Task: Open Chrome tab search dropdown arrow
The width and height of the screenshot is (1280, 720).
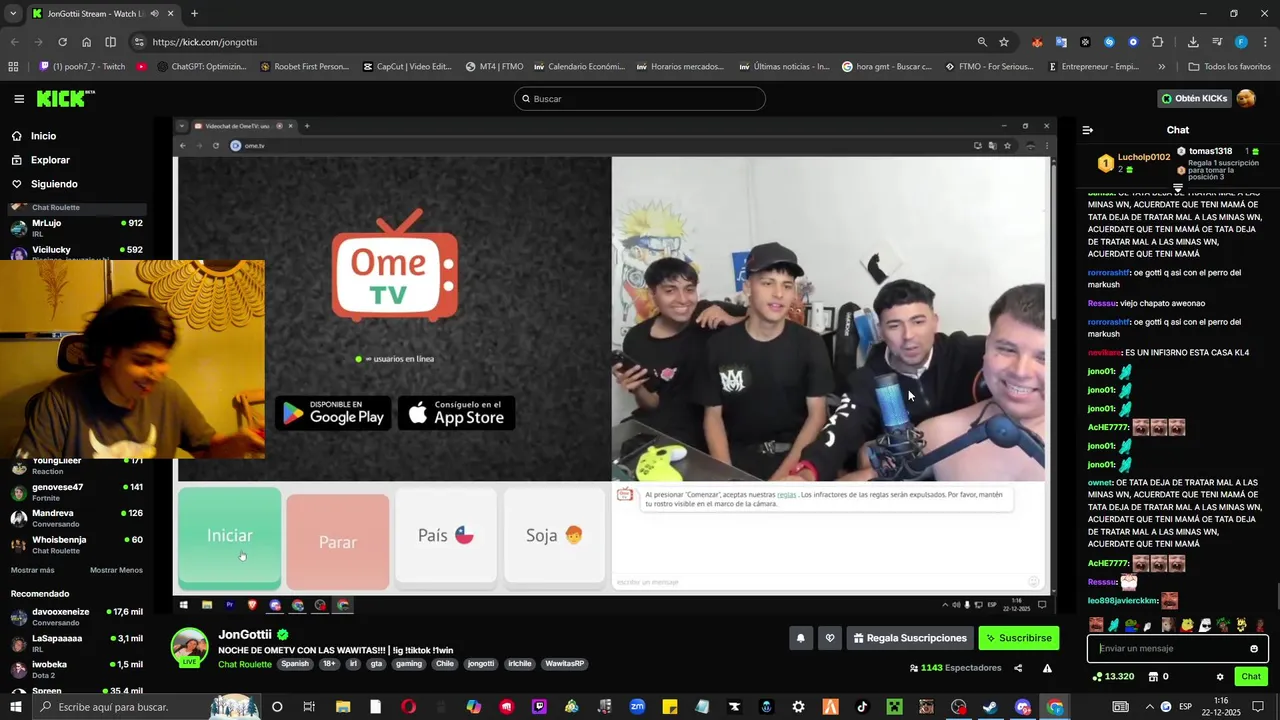Action: click(x=13, y=14)
